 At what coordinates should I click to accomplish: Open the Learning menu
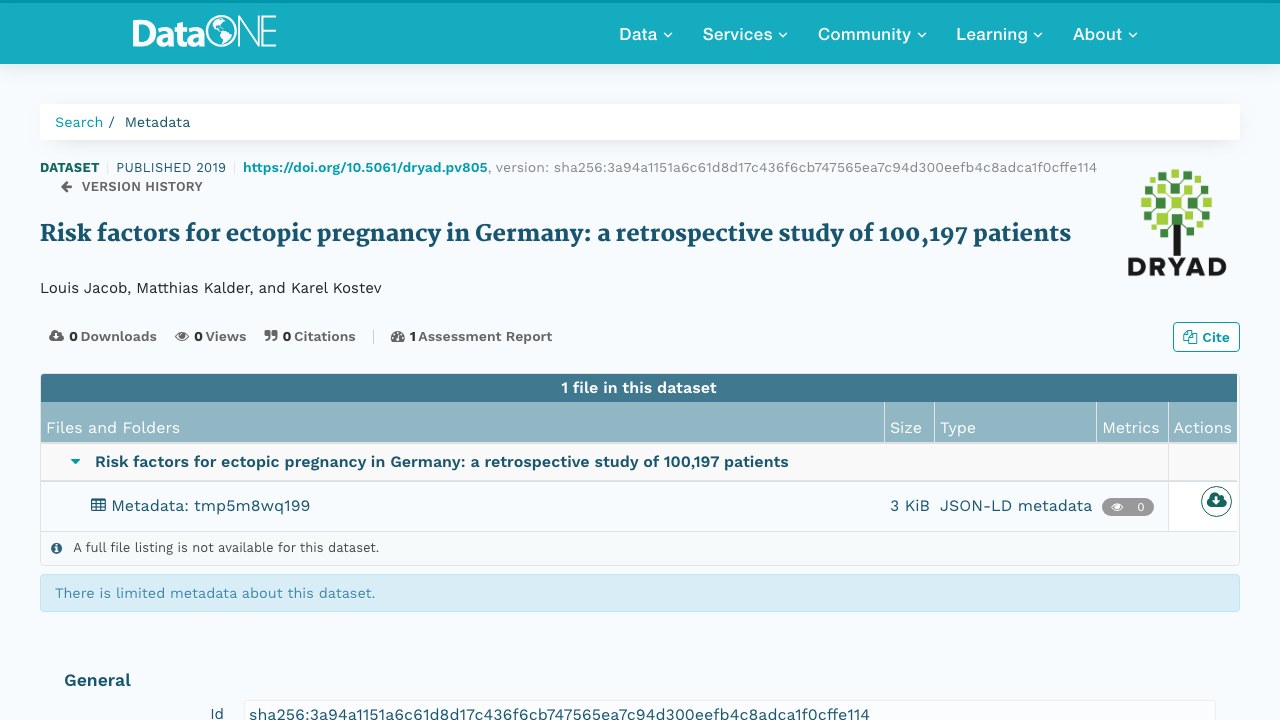point(999,34)
